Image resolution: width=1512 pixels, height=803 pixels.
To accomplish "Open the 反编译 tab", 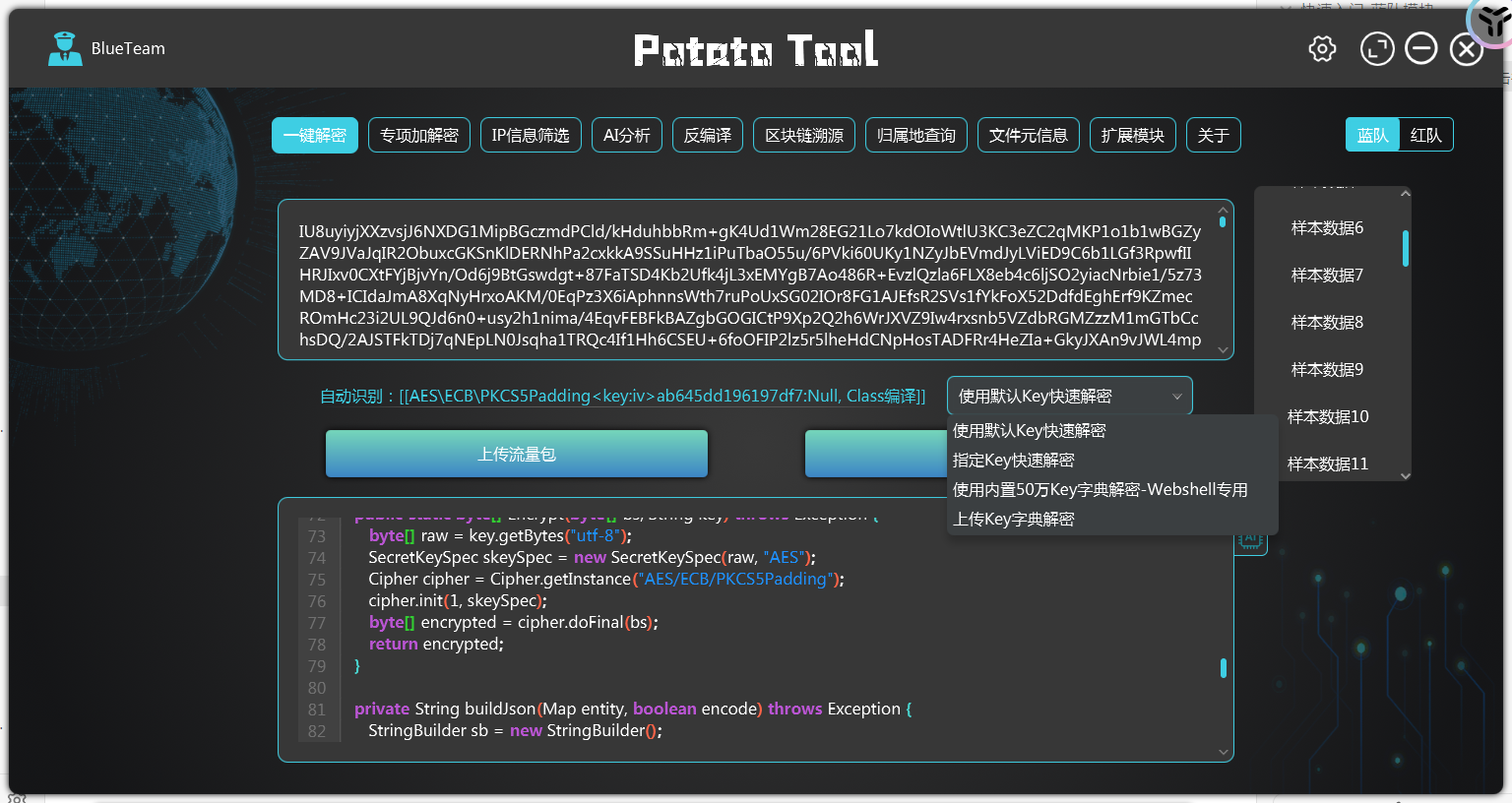I will click(x=708, y=135).
